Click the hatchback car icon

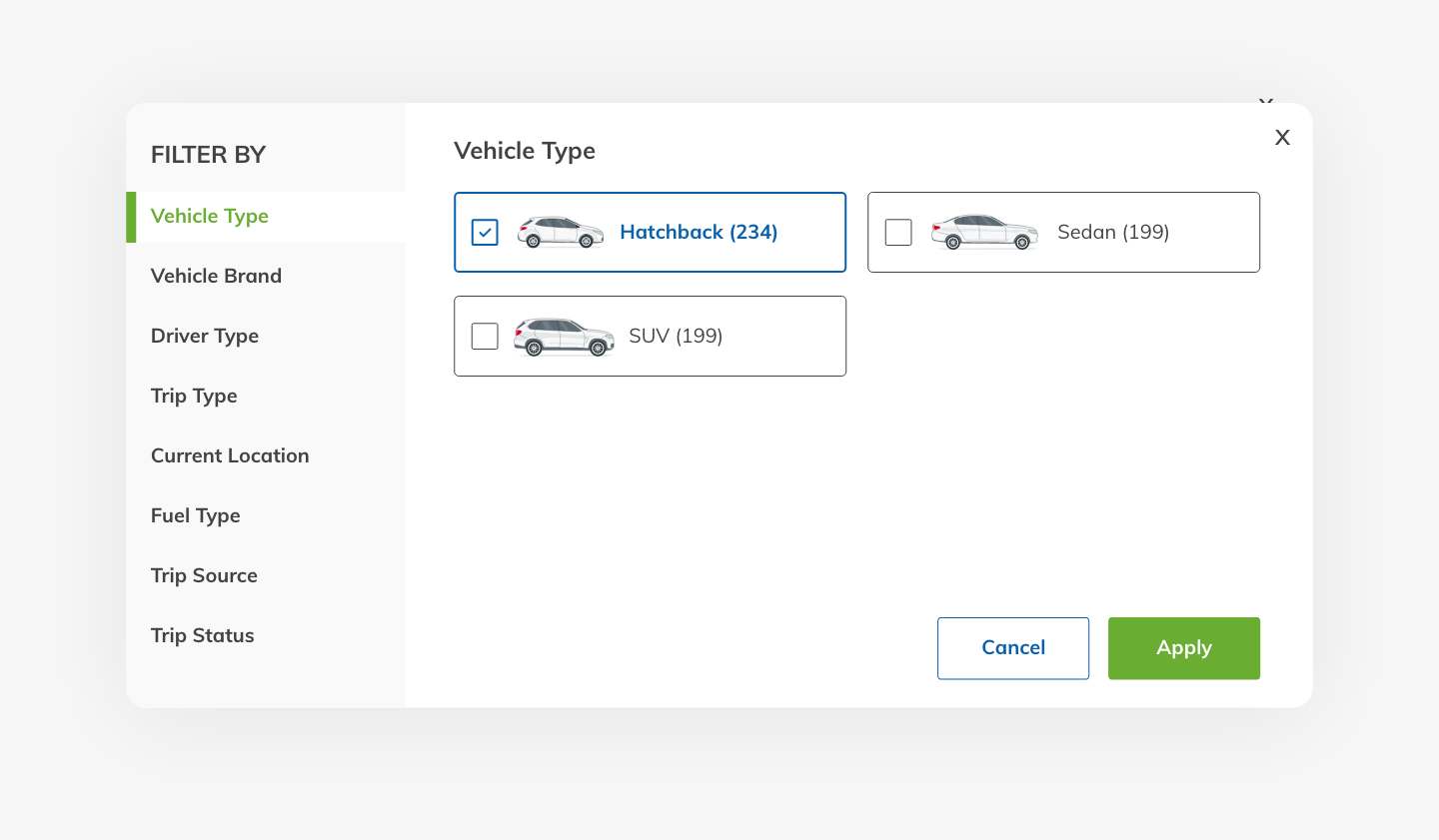coord(560,232)
